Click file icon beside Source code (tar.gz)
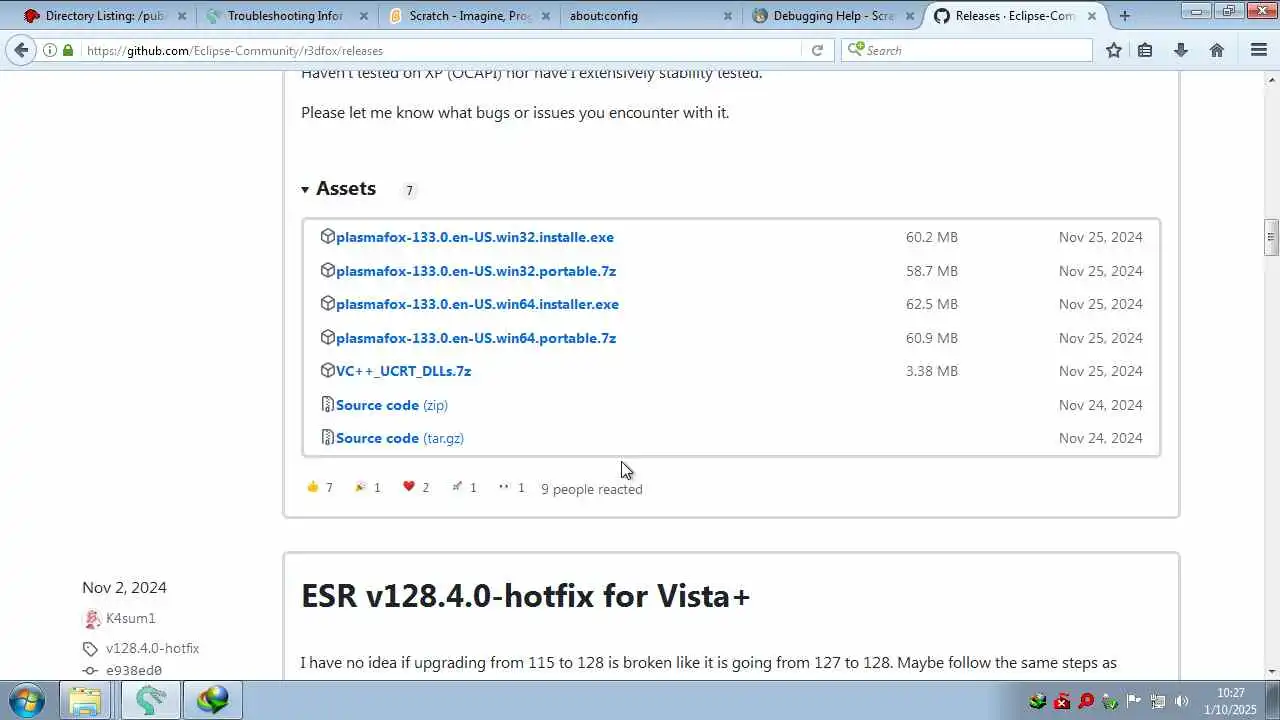The width and height of the screenshot is (1280, 720). click(327, 438)
